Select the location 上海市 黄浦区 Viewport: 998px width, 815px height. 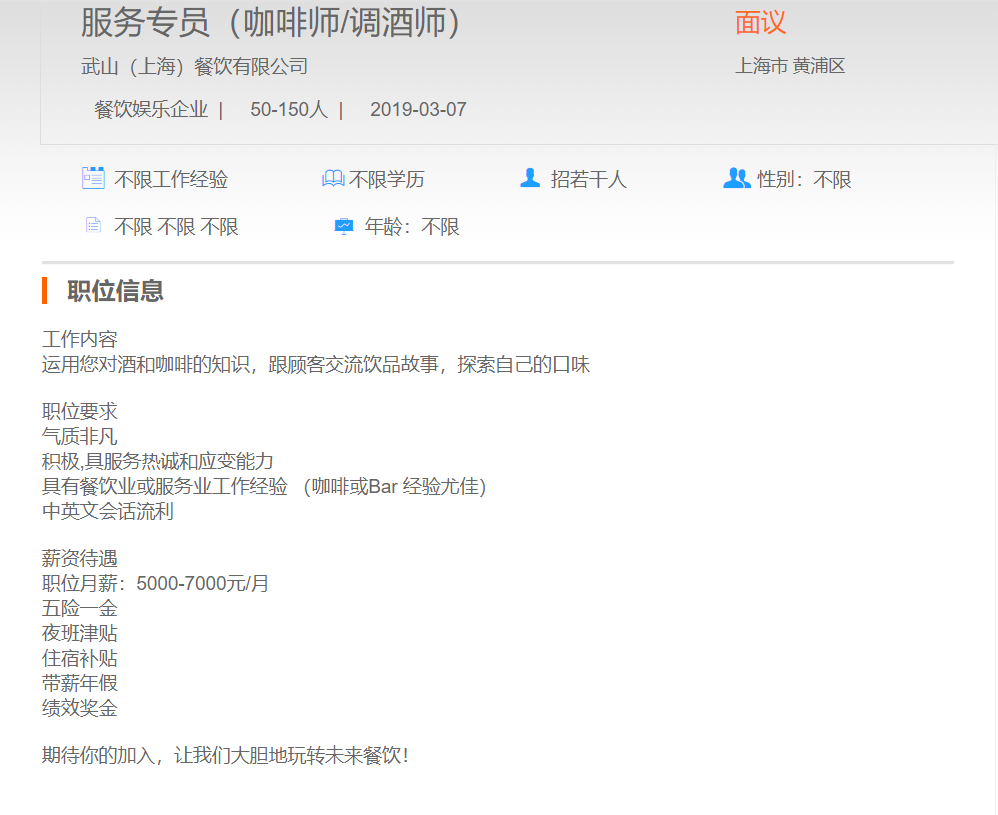click(790, 67)
